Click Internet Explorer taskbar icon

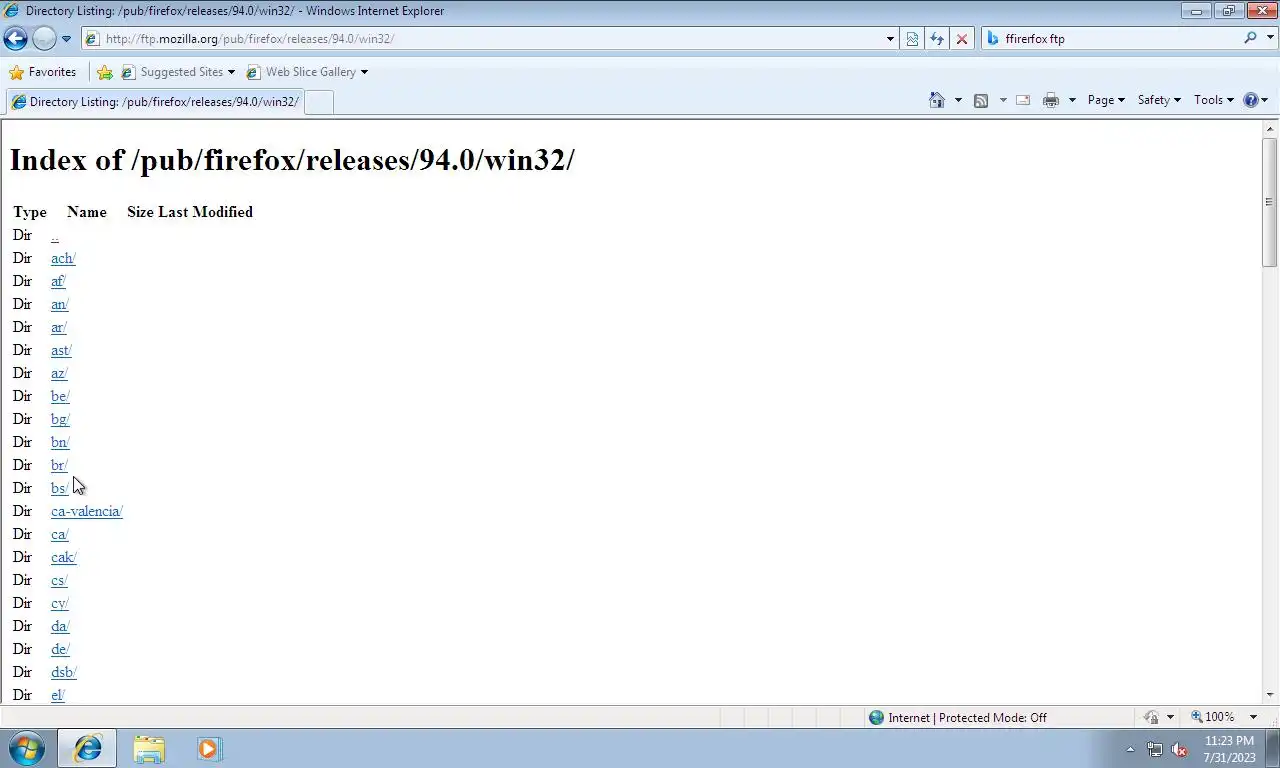point(87,749)
